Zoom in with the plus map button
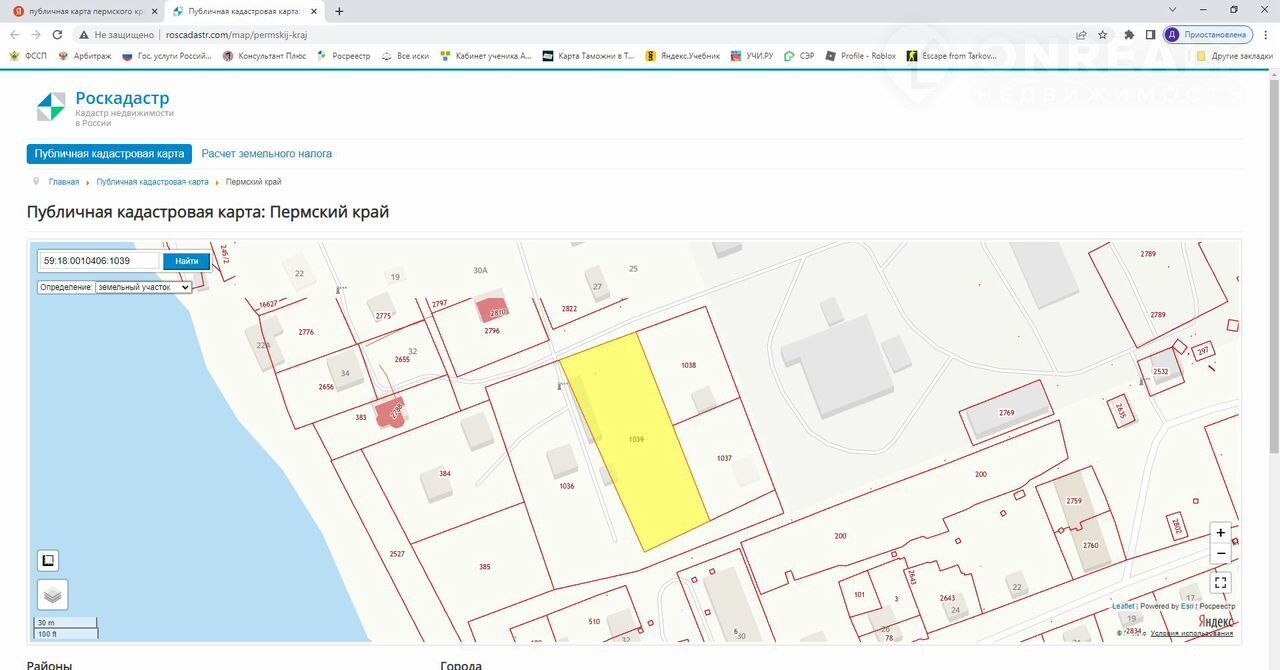The image size is (1280, 670). [x=1220, y=533]
